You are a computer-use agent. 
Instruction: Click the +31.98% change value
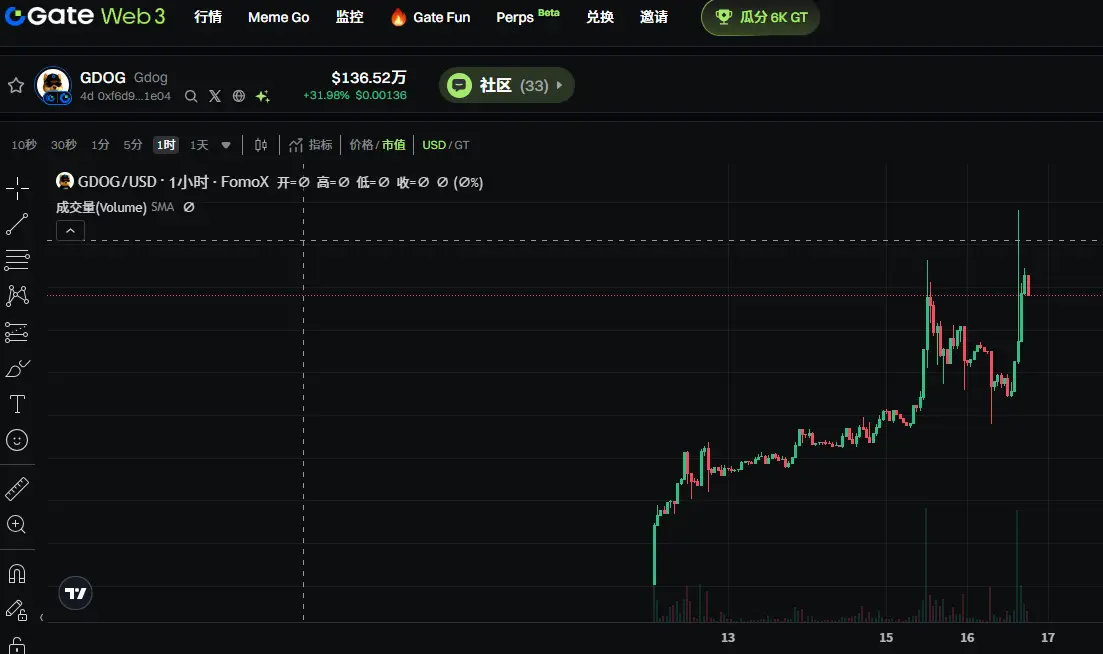[x=326, y=95]
